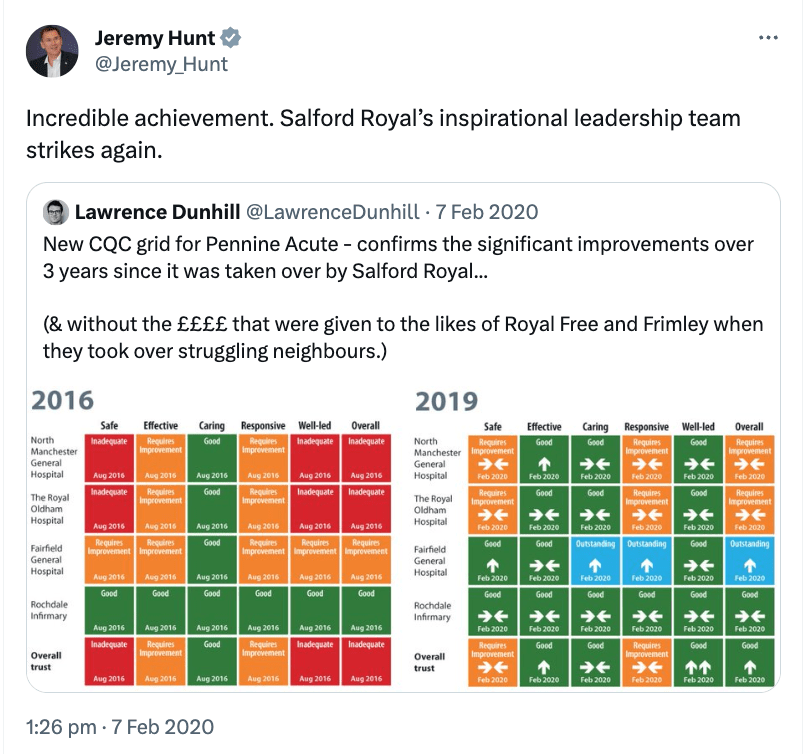Open the @Jeremy_Hunt handle link
Viewport: 806px width, 754px height.
pyautogui.click(x=161, y=64)
